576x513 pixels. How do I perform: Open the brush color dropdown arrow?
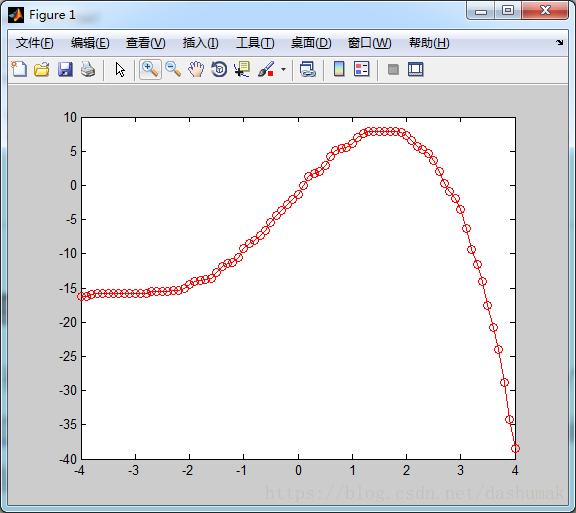(283, 69)
